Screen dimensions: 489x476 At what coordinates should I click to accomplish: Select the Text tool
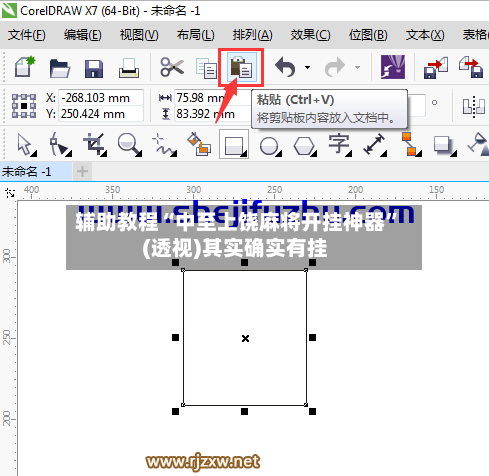pyautogui.click(x=340, y=145)
